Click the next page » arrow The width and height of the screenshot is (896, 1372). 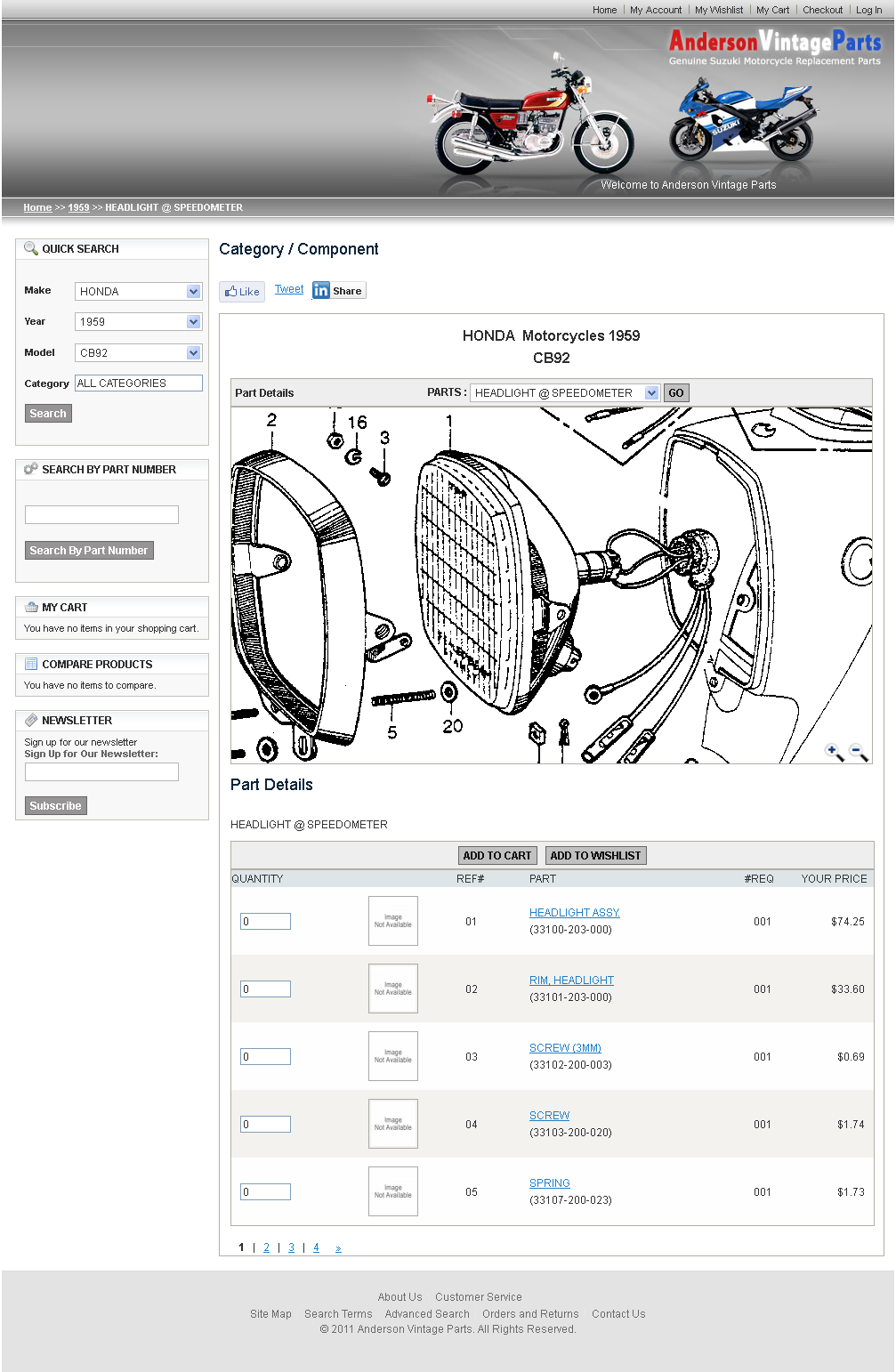pos(338,1248)
